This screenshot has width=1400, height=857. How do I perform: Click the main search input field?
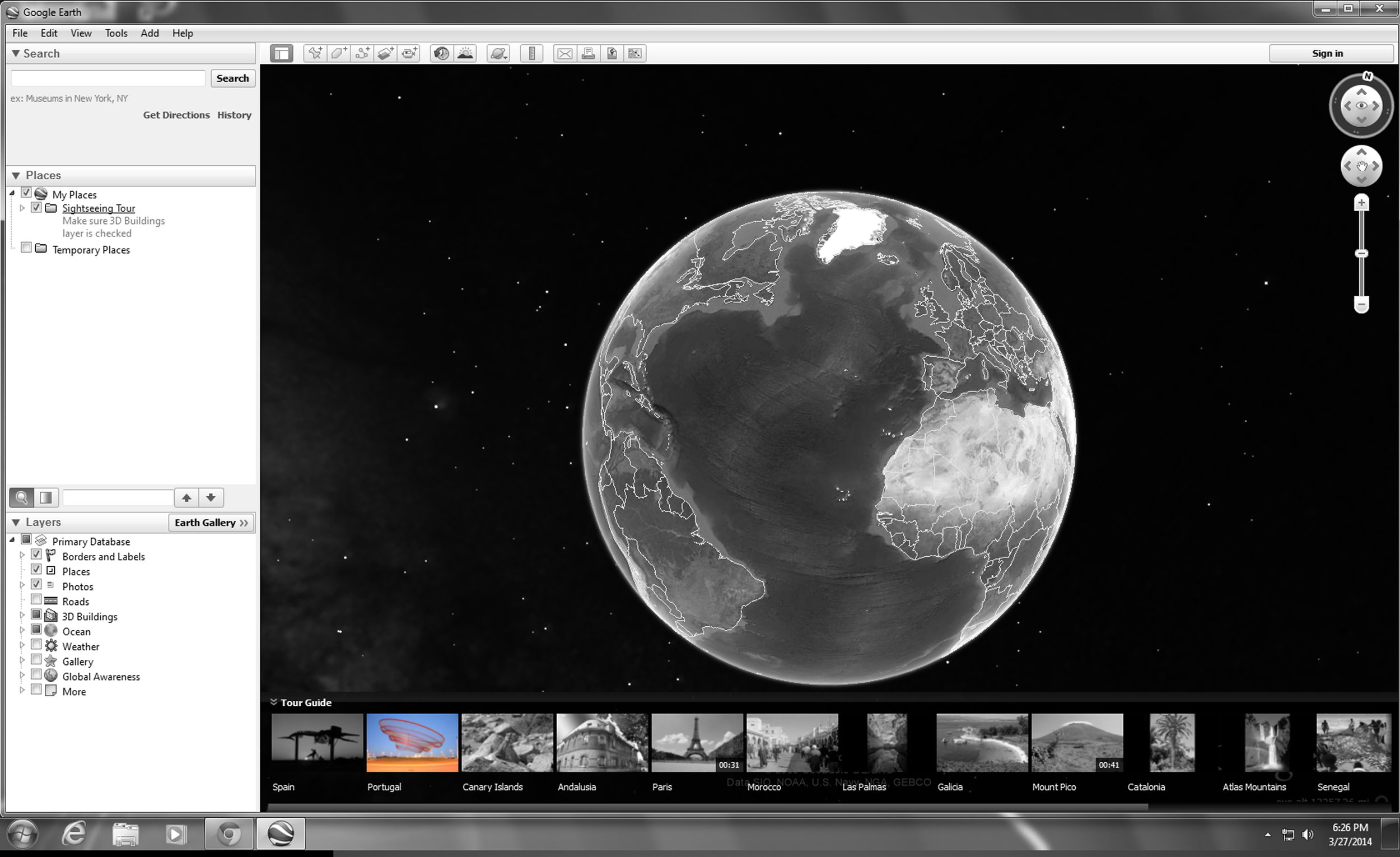(108, 78)
